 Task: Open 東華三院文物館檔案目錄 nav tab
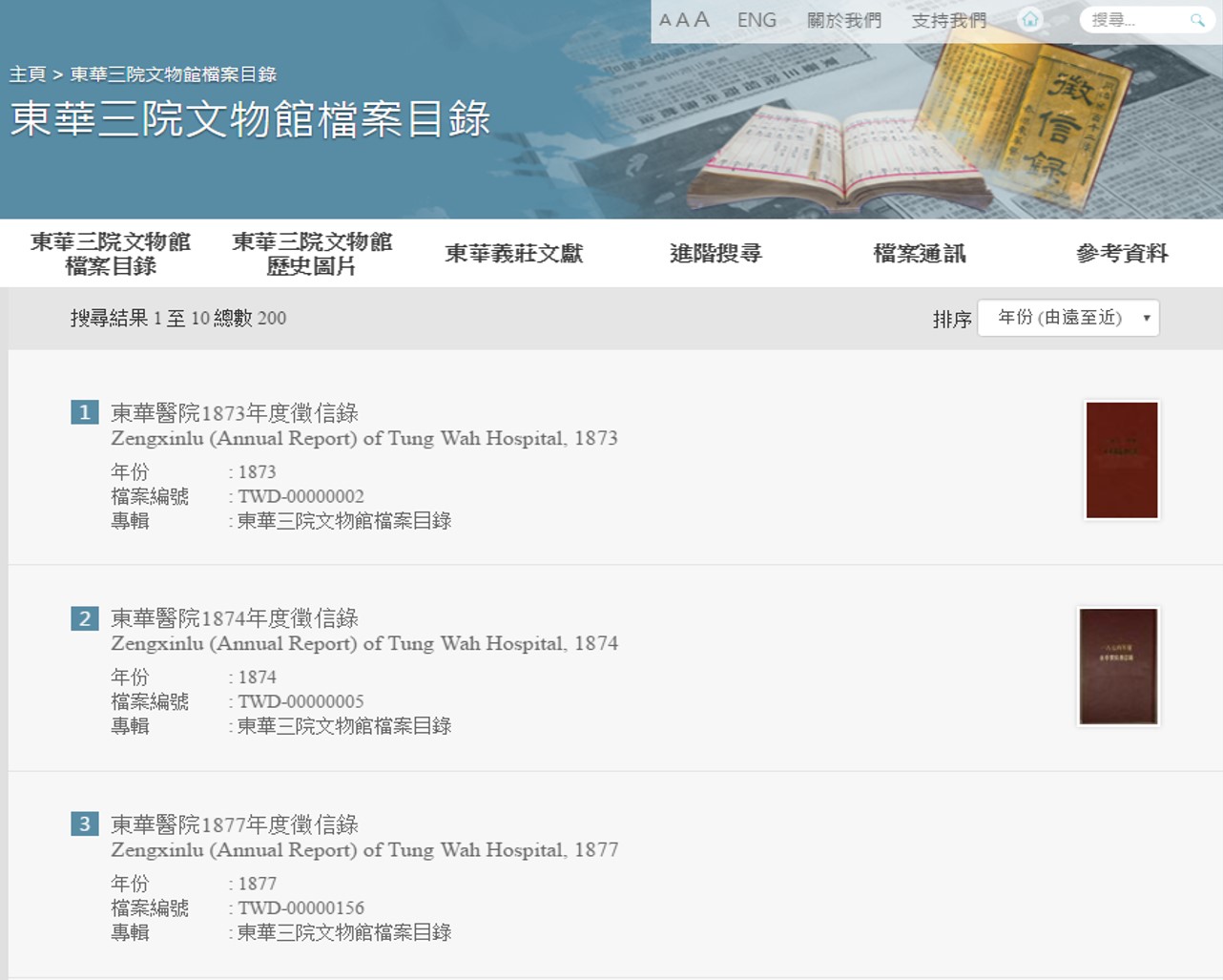coord(111,254)
